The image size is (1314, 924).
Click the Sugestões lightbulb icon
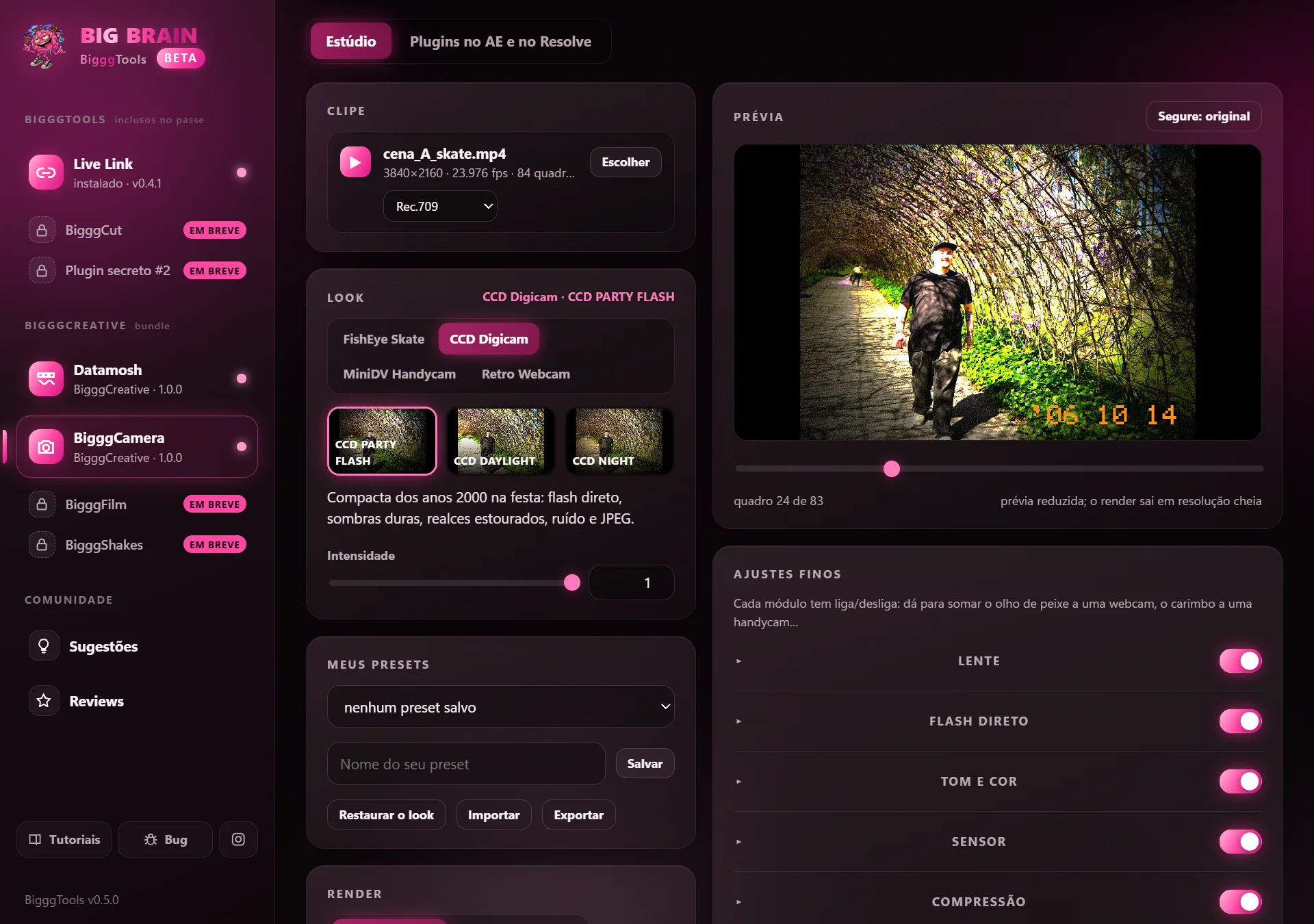(44, 646)
